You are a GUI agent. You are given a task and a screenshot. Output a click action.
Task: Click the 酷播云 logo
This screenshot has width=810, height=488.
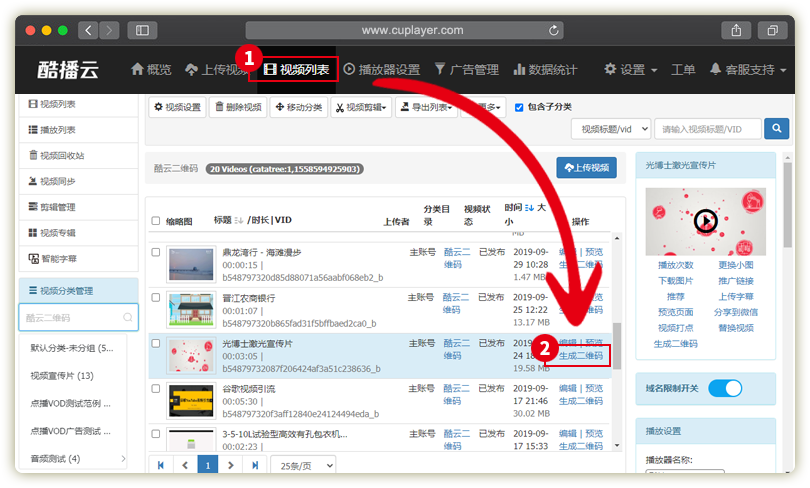pos(68,70)
